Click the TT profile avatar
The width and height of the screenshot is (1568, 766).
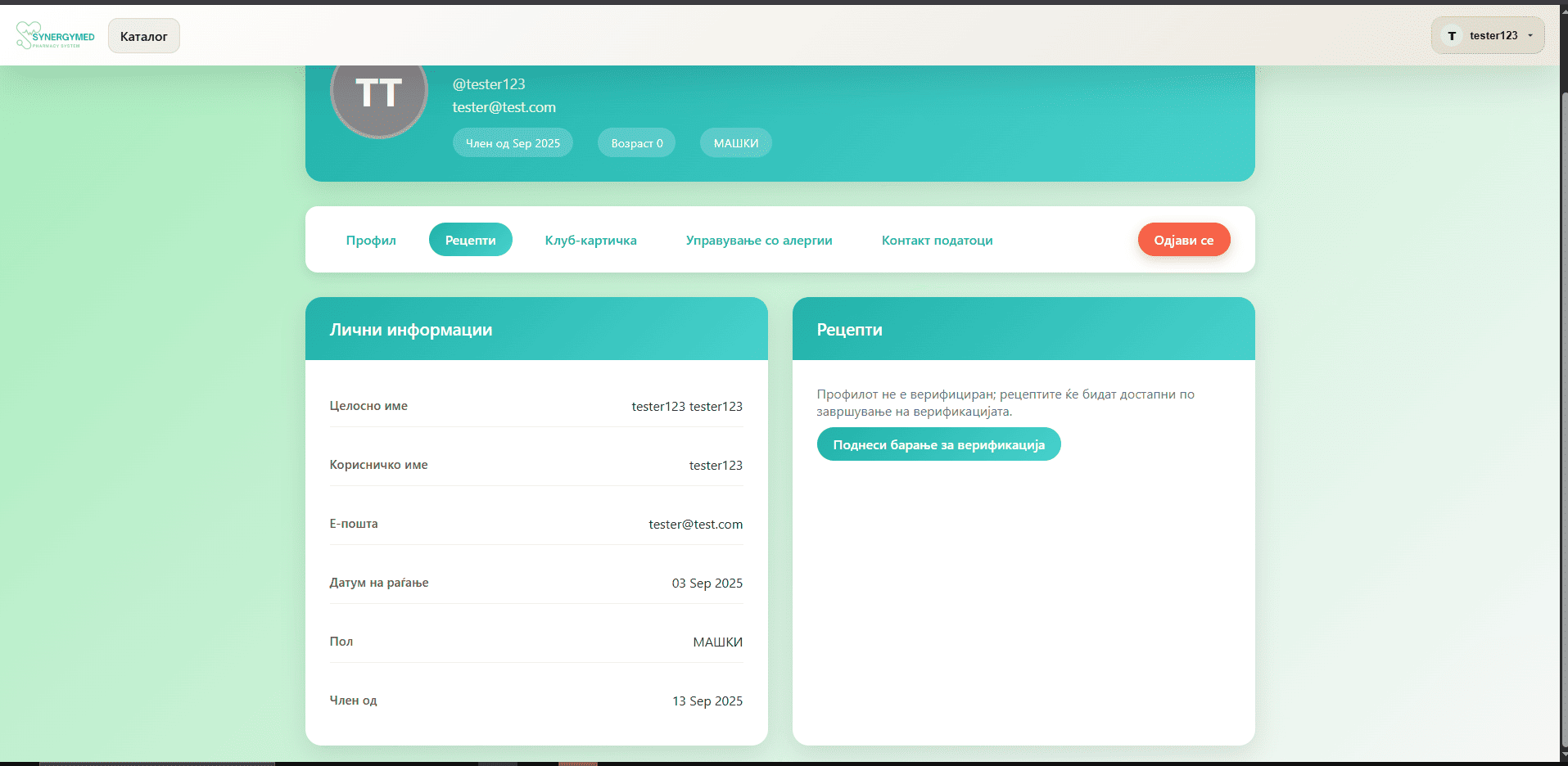click(378, 95)
